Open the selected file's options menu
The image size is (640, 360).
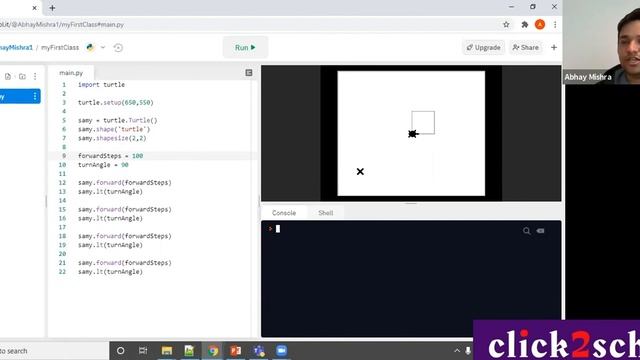[x=35, y=96]
